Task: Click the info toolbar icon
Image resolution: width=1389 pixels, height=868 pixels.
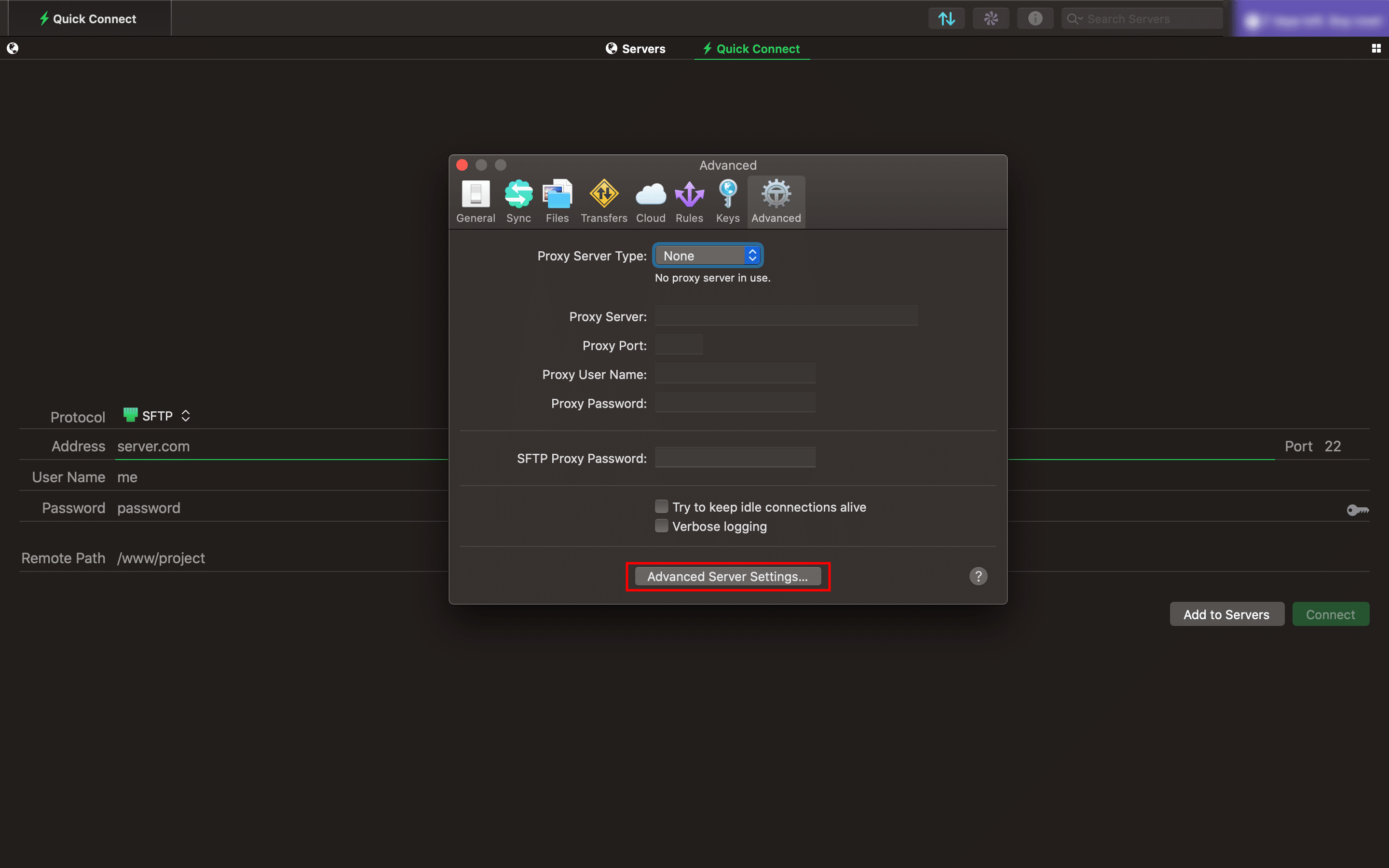Action: click(1035, 18)
